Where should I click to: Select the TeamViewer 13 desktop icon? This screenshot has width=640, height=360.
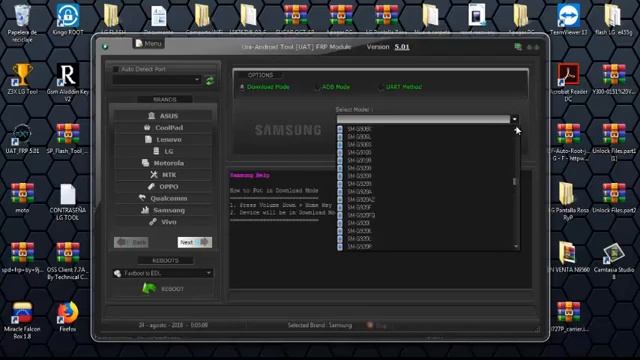pos(569,20)
